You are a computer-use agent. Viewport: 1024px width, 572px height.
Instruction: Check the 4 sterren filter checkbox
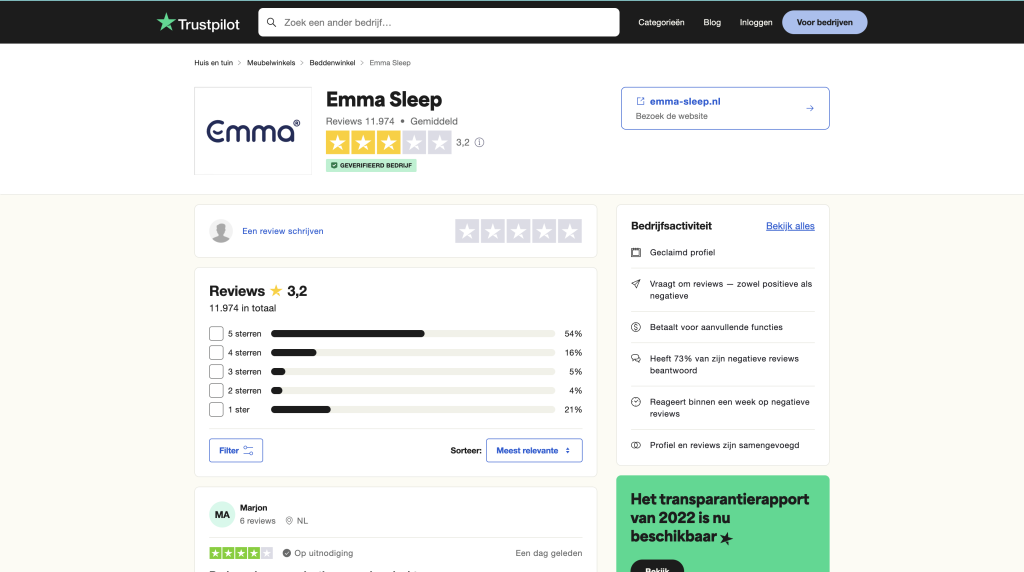216,353
